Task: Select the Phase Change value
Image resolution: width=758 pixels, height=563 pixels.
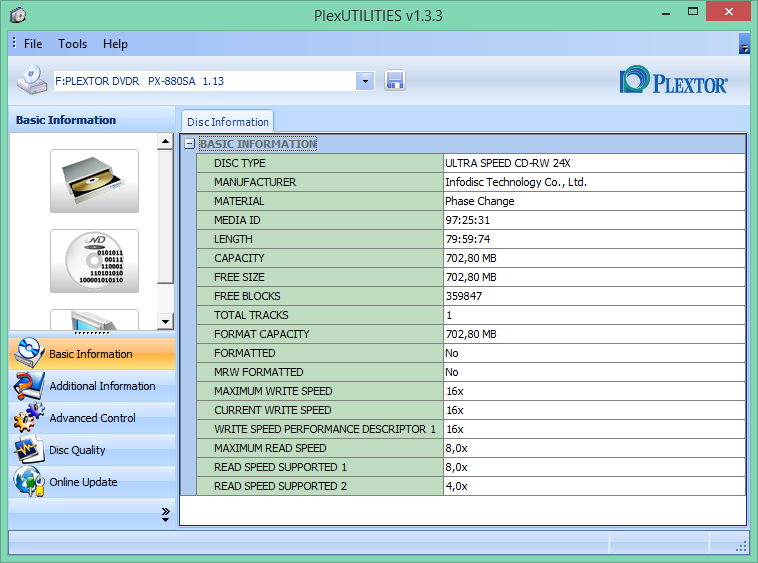Action: click(480, 201)
